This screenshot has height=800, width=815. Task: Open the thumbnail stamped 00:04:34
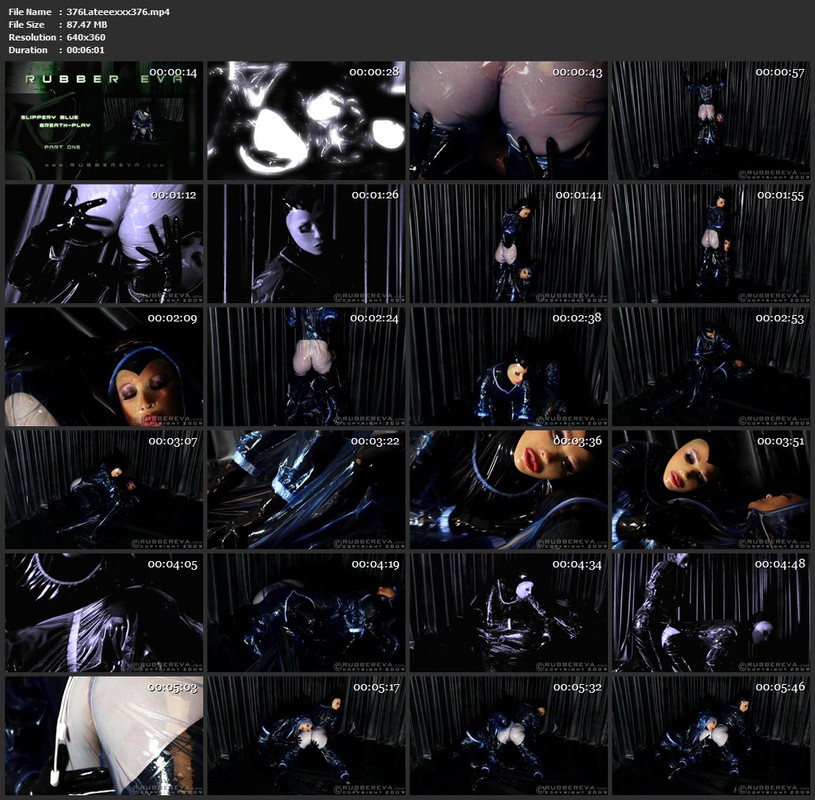(508, 613)
